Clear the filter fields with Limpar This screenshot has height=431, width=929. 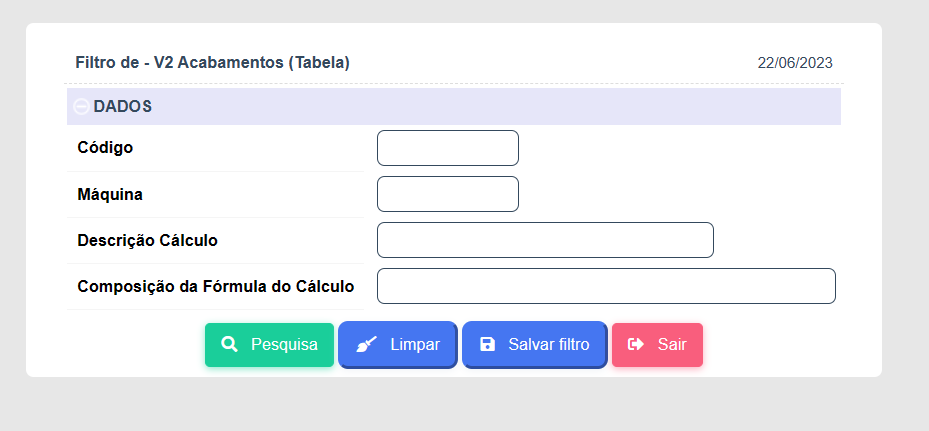(x=398, y=344)
